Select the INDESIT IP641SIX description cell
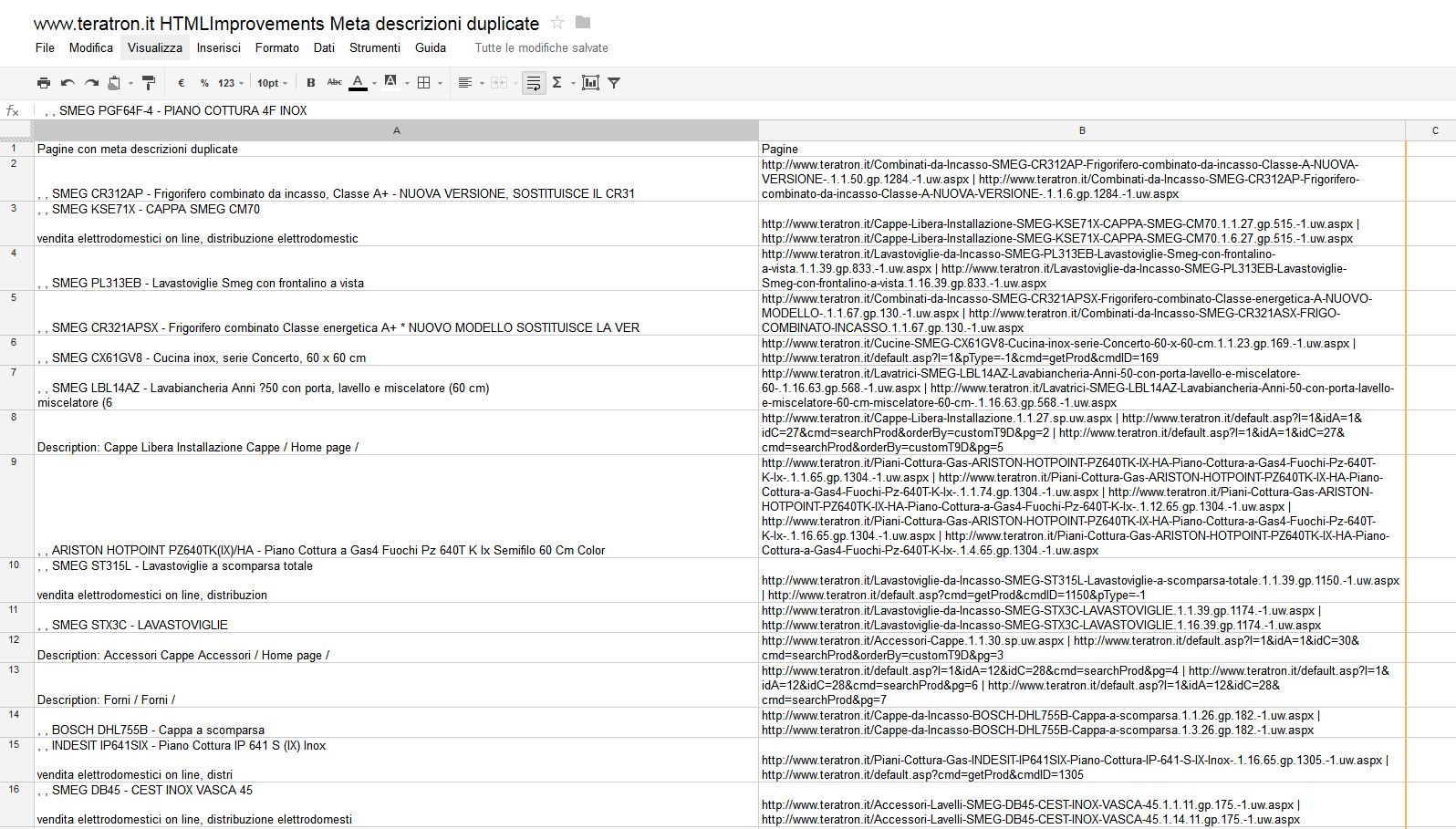The height and width of the screenshot is (829, 1456). tap(397, 760)
